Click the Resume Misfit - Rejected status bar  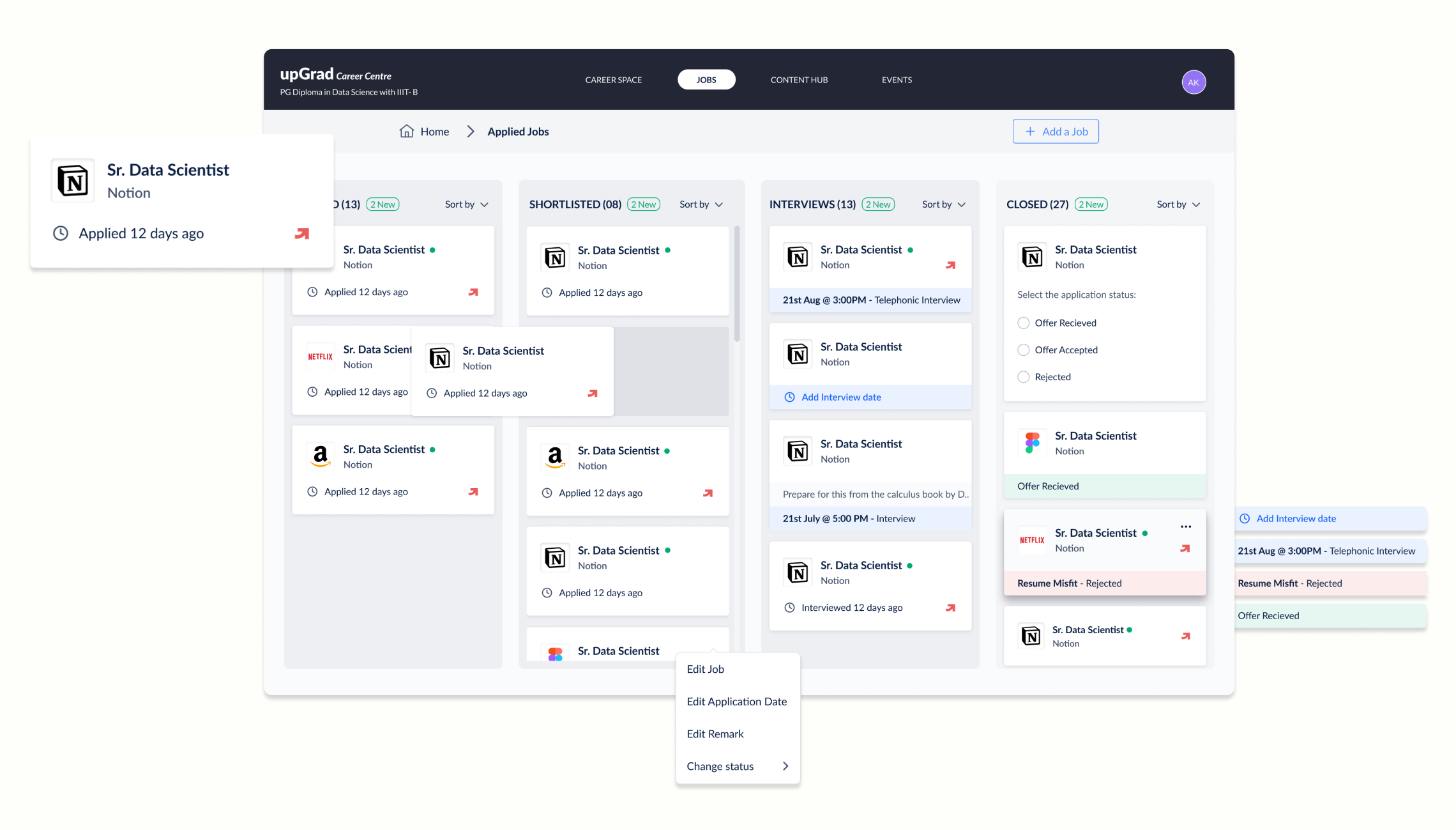coord(1104,583)
